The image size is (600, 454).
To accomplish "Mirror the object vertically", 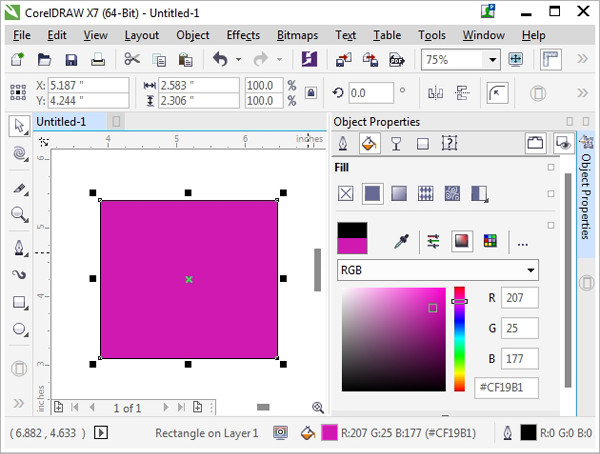I will point(462,93).
